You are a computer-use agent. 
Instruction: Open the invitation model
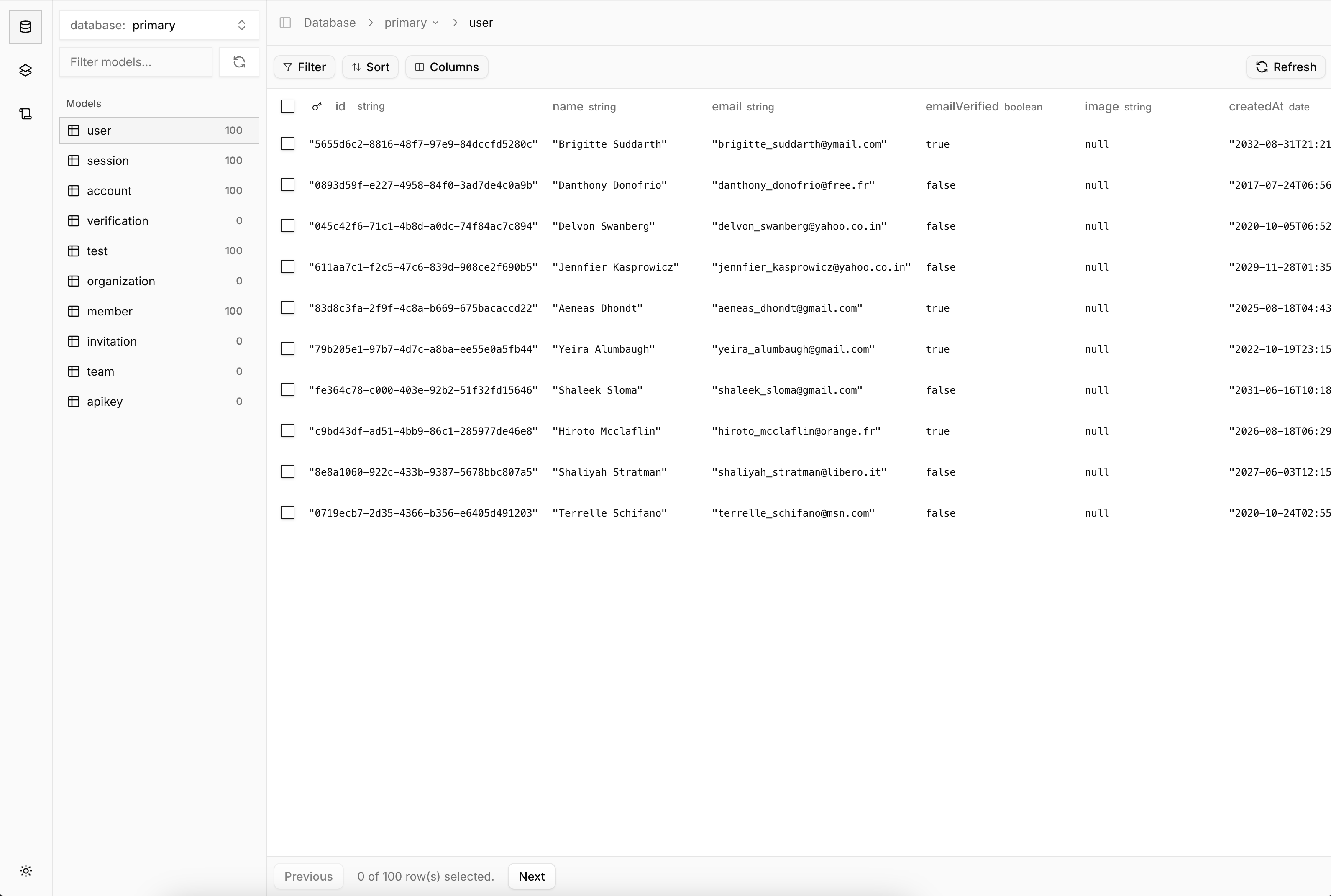[x=159, y=341]
